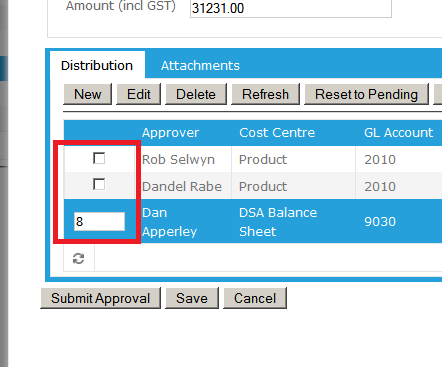The width and height of the screenshot is (442, 367).
Task: Click the Save button
Action: point(192,298)
